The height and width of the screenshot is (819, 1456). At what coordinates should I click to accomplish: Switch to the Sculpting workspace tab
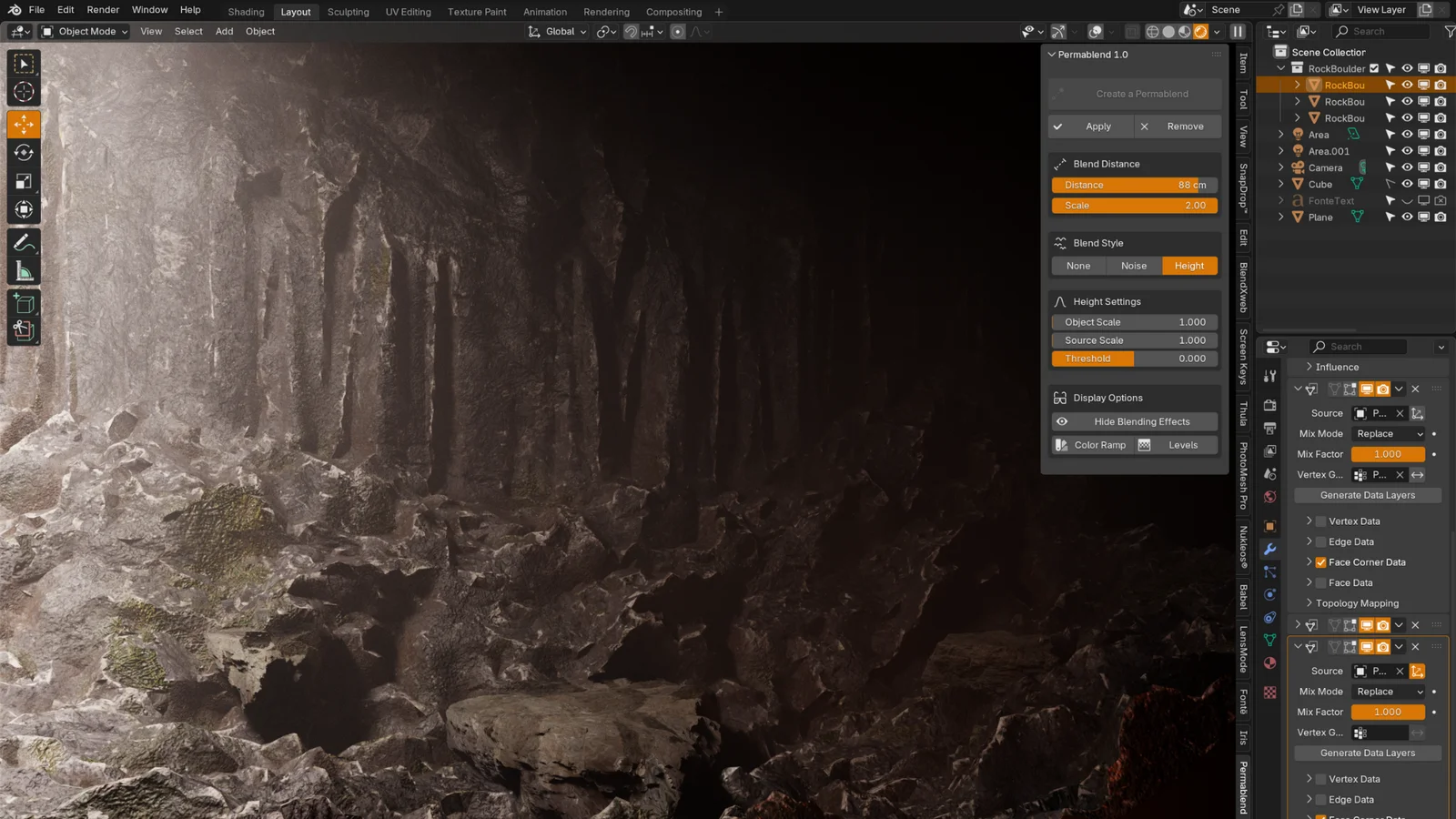click(348, 12)
